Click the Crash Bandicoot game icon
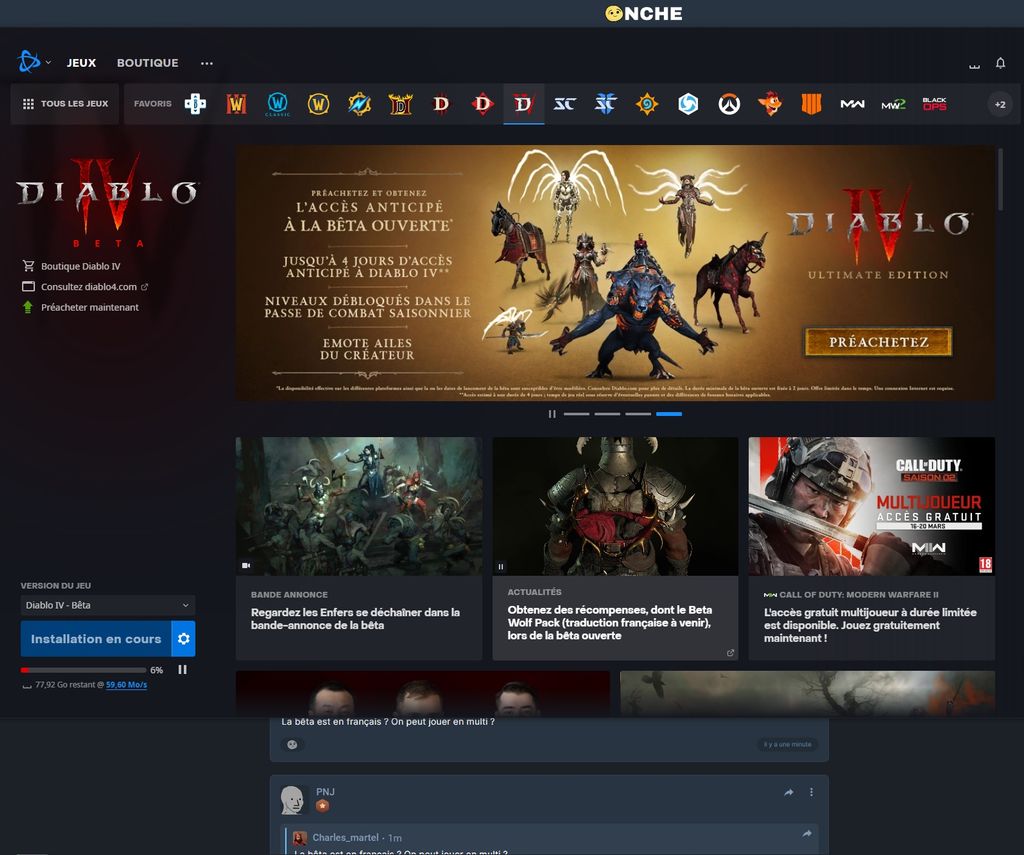 (769, 104)
